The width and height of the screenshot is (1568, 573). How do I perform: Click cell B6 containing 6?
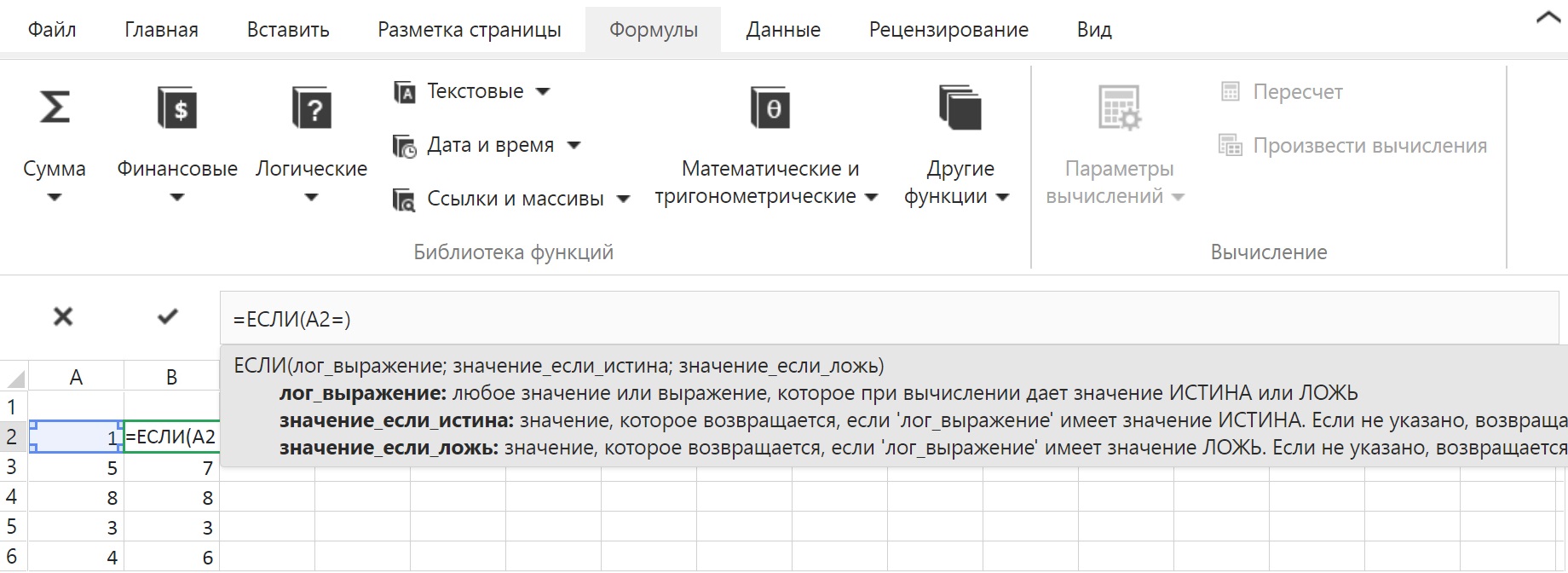(x=171, y=557)
